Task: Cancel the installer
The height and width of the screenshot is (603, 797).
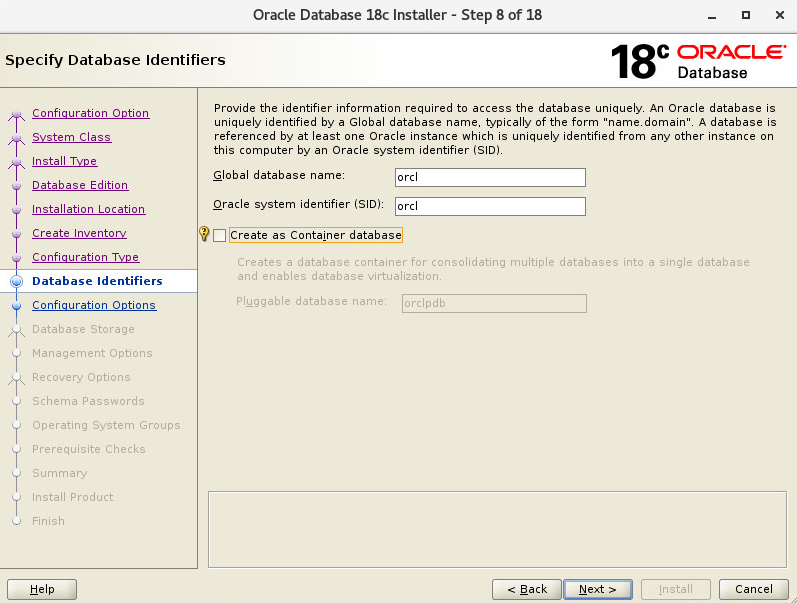Action: tap(754, 589)
